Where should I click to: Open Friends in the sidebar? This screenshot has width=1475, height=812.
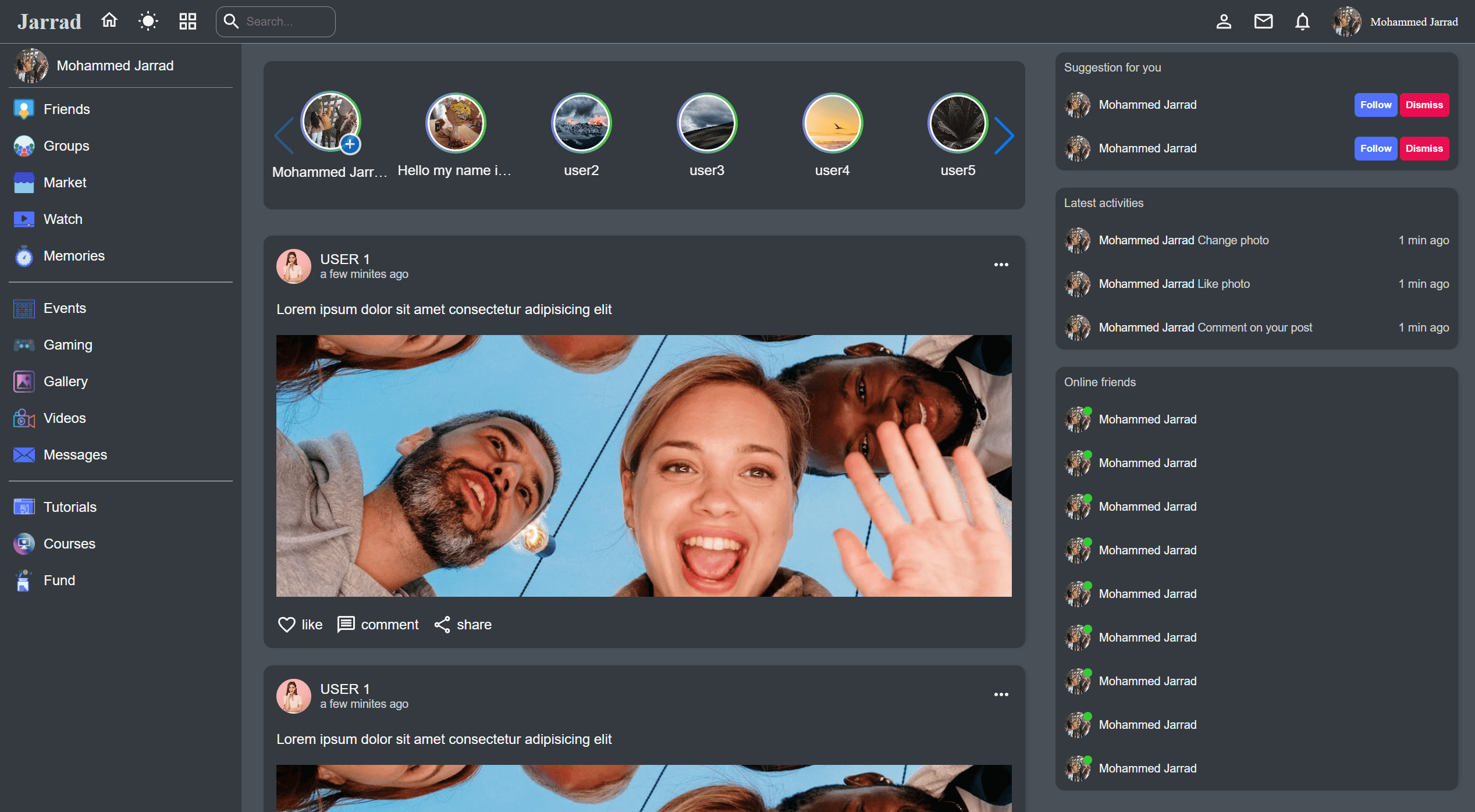pos(120,109)
